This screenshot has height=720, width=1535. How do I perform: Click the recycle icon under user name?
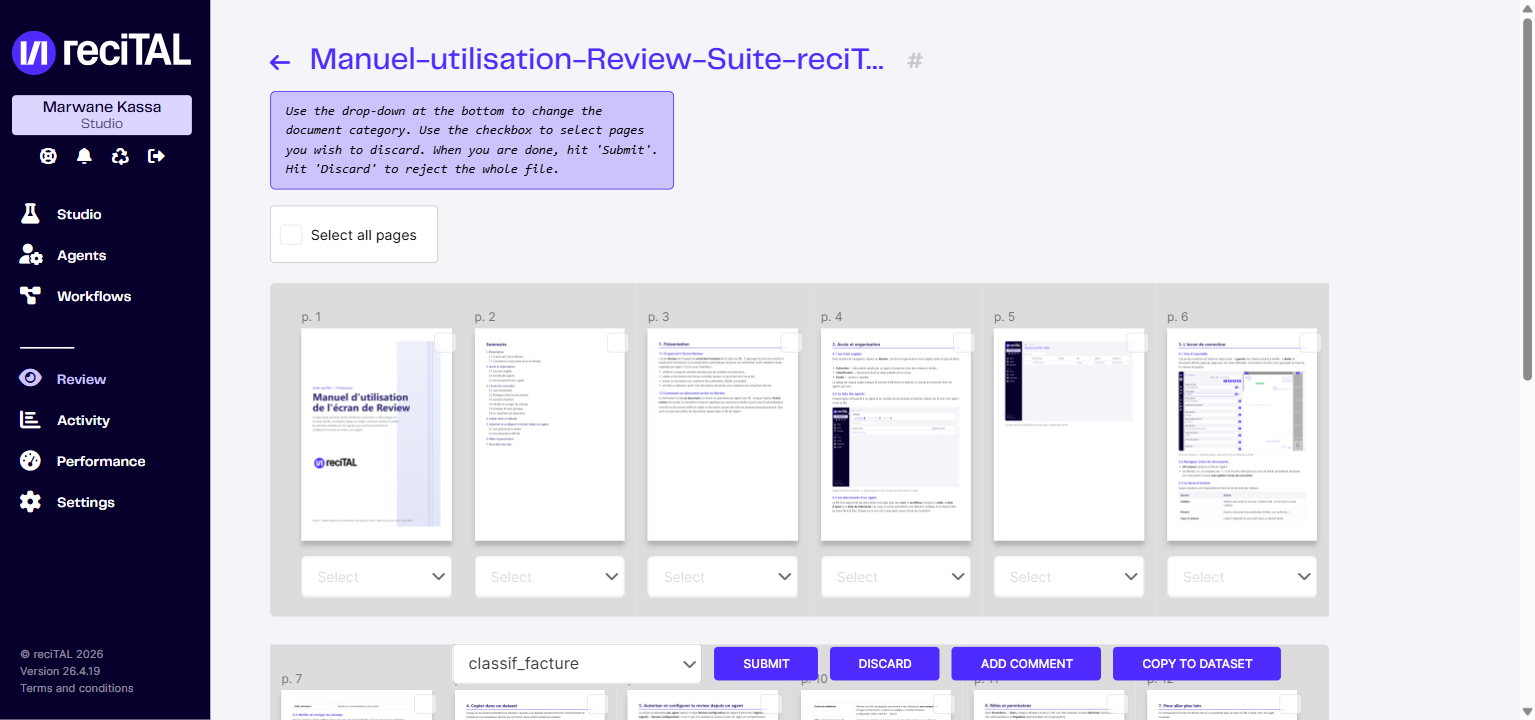(120, 156)
